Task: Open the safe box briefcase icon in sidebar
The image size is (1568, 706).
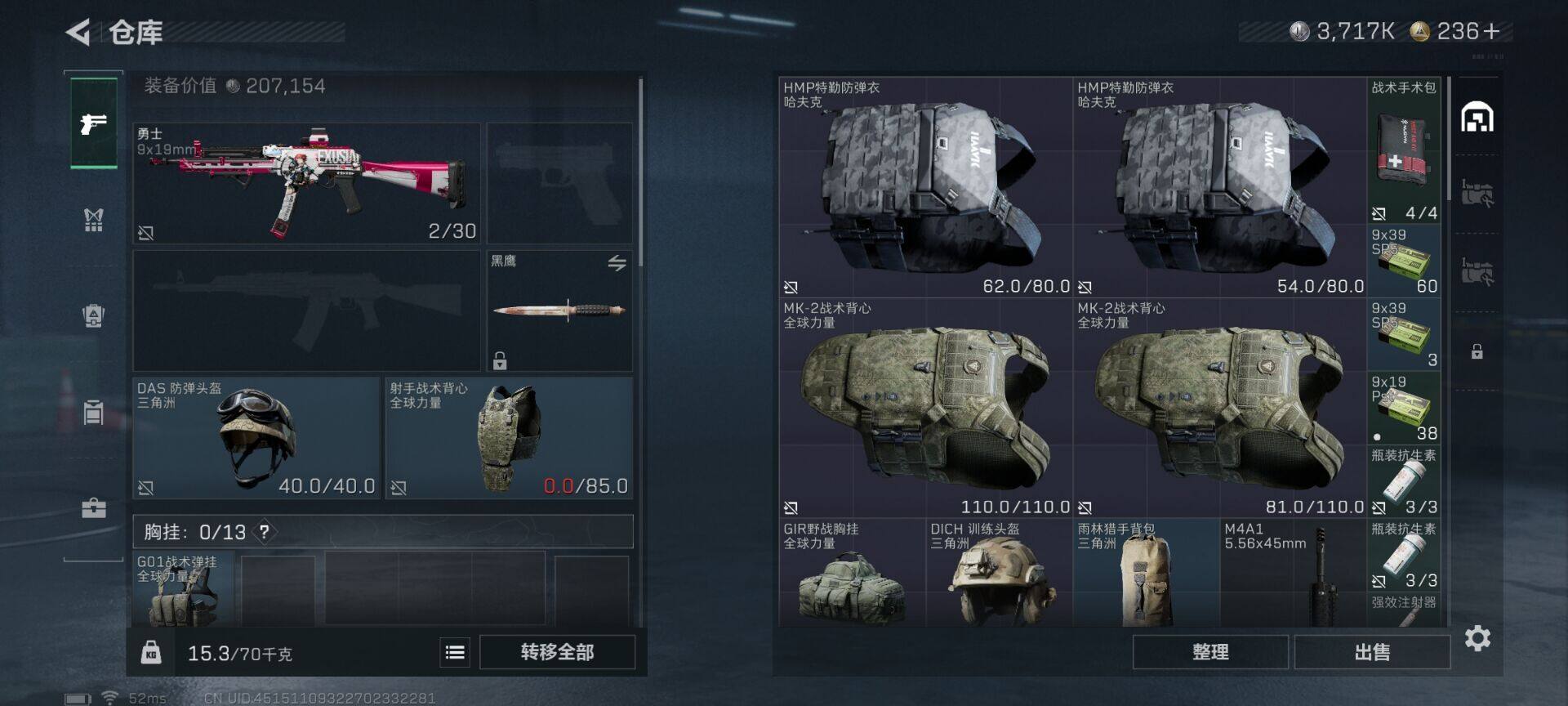Action: click(94, 508)
